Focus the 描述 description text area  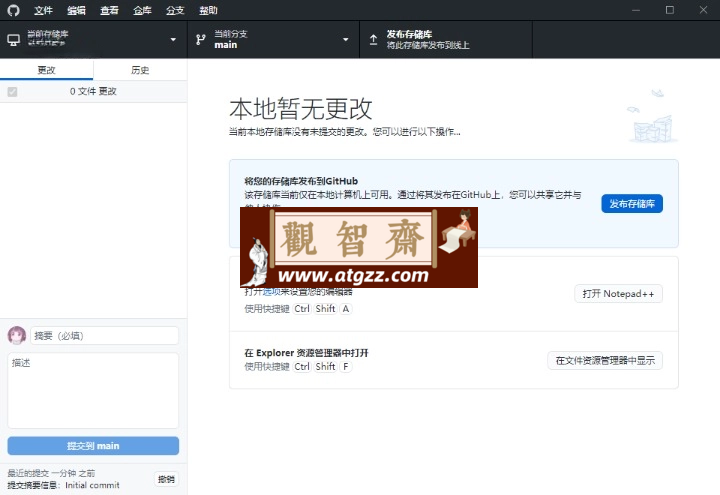[93, 390]
